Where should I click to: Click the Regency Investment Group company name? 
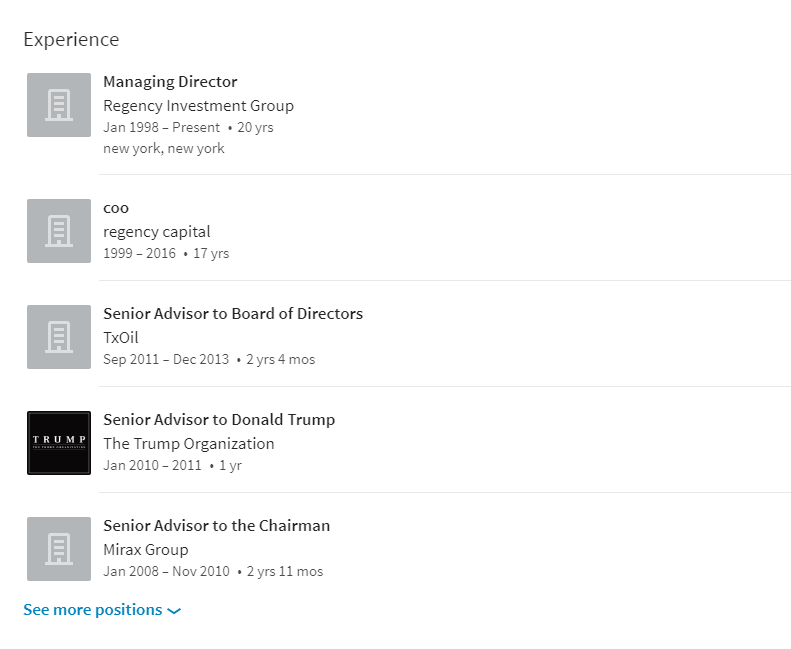pos(198,106)
